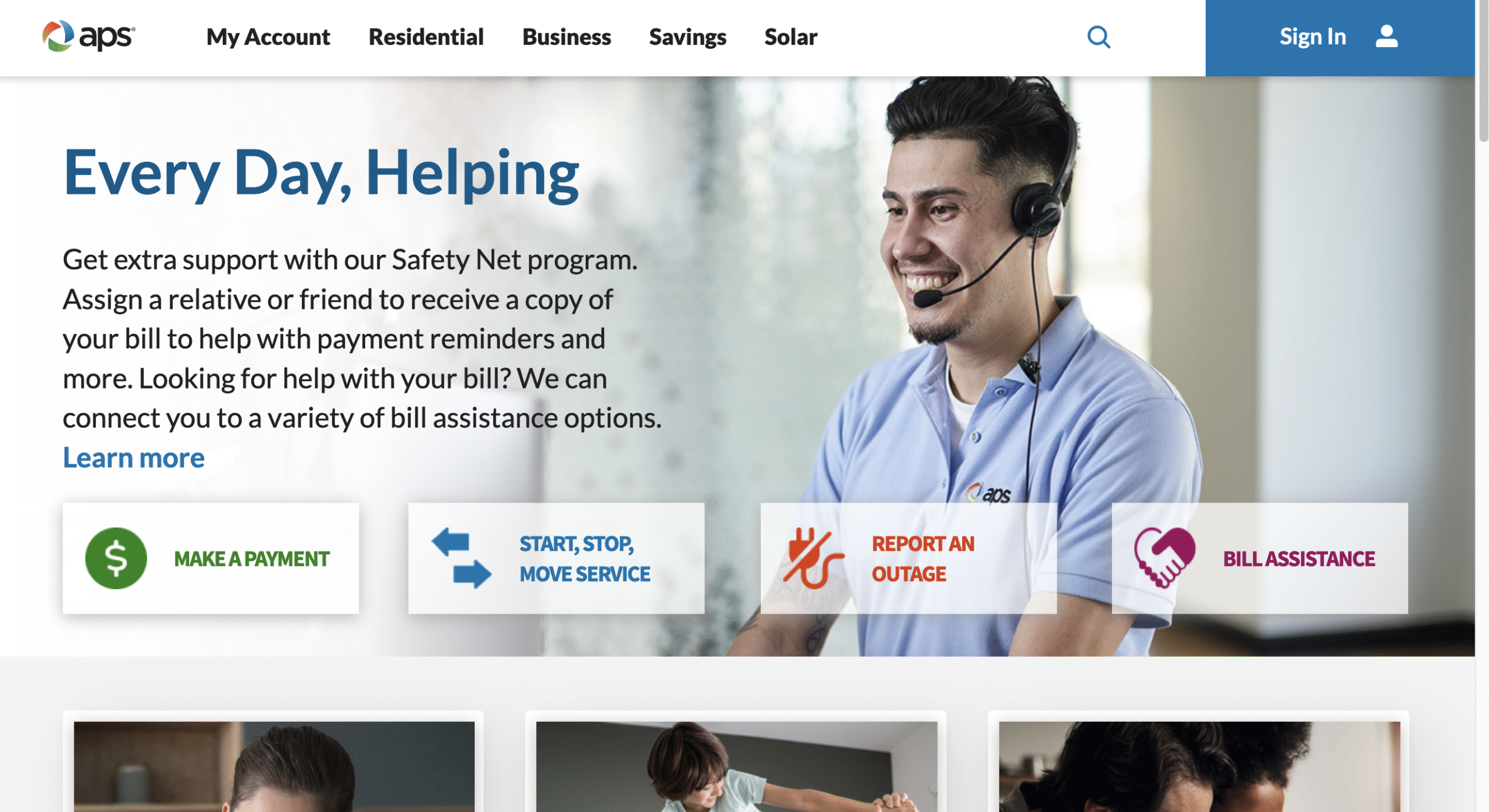Click the orange unplugged outage icon
This screenshot has height=812, width=1489.
tap(813, 558)
